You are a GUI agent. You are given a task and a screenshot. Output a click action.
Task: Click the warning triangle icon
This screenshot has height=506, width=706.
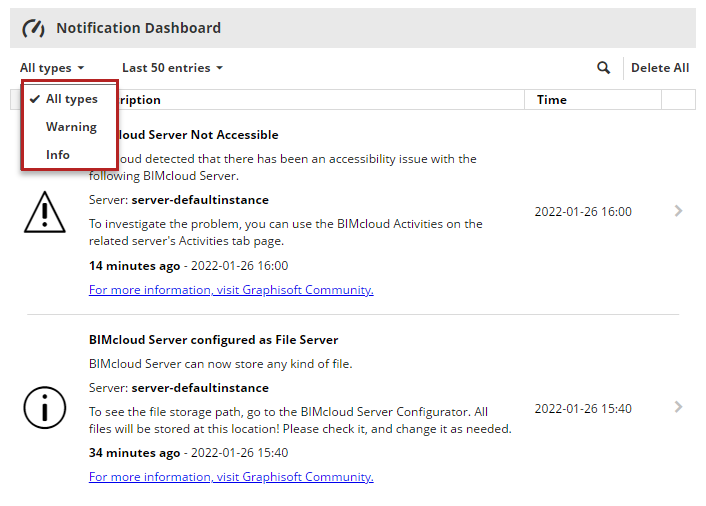pos(44,212)
